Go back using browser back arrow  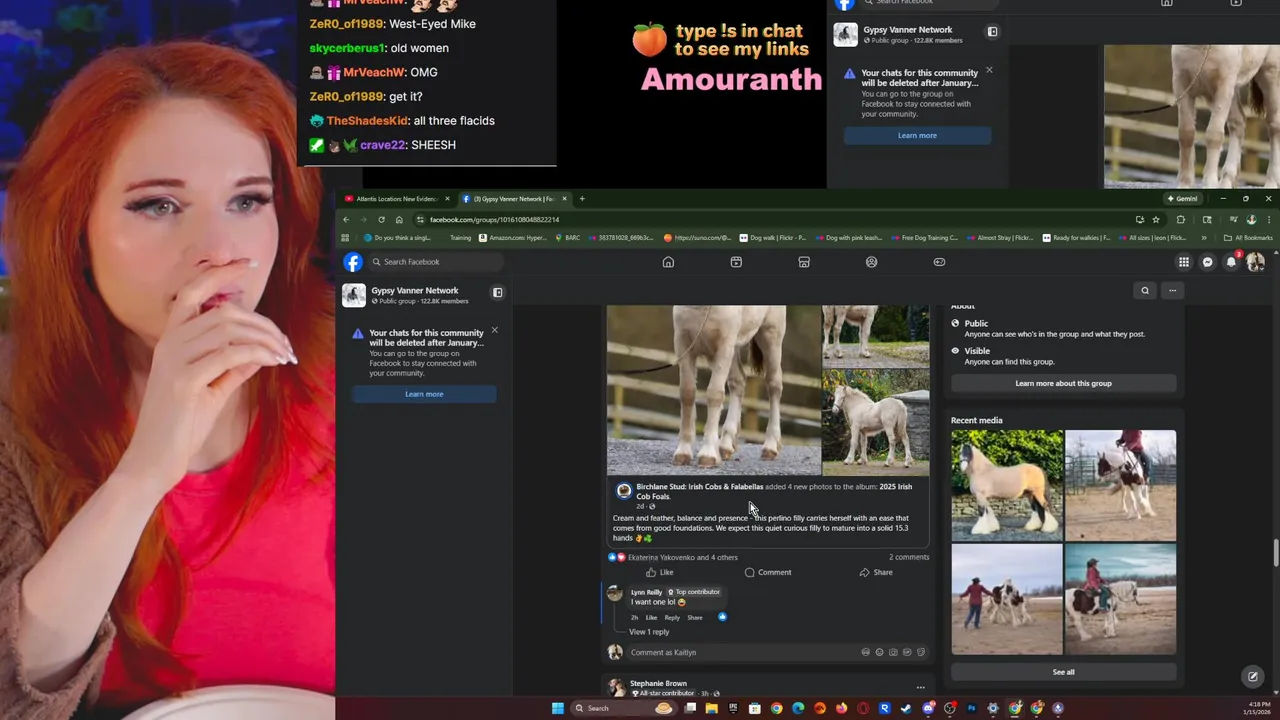tap(346, 219)
